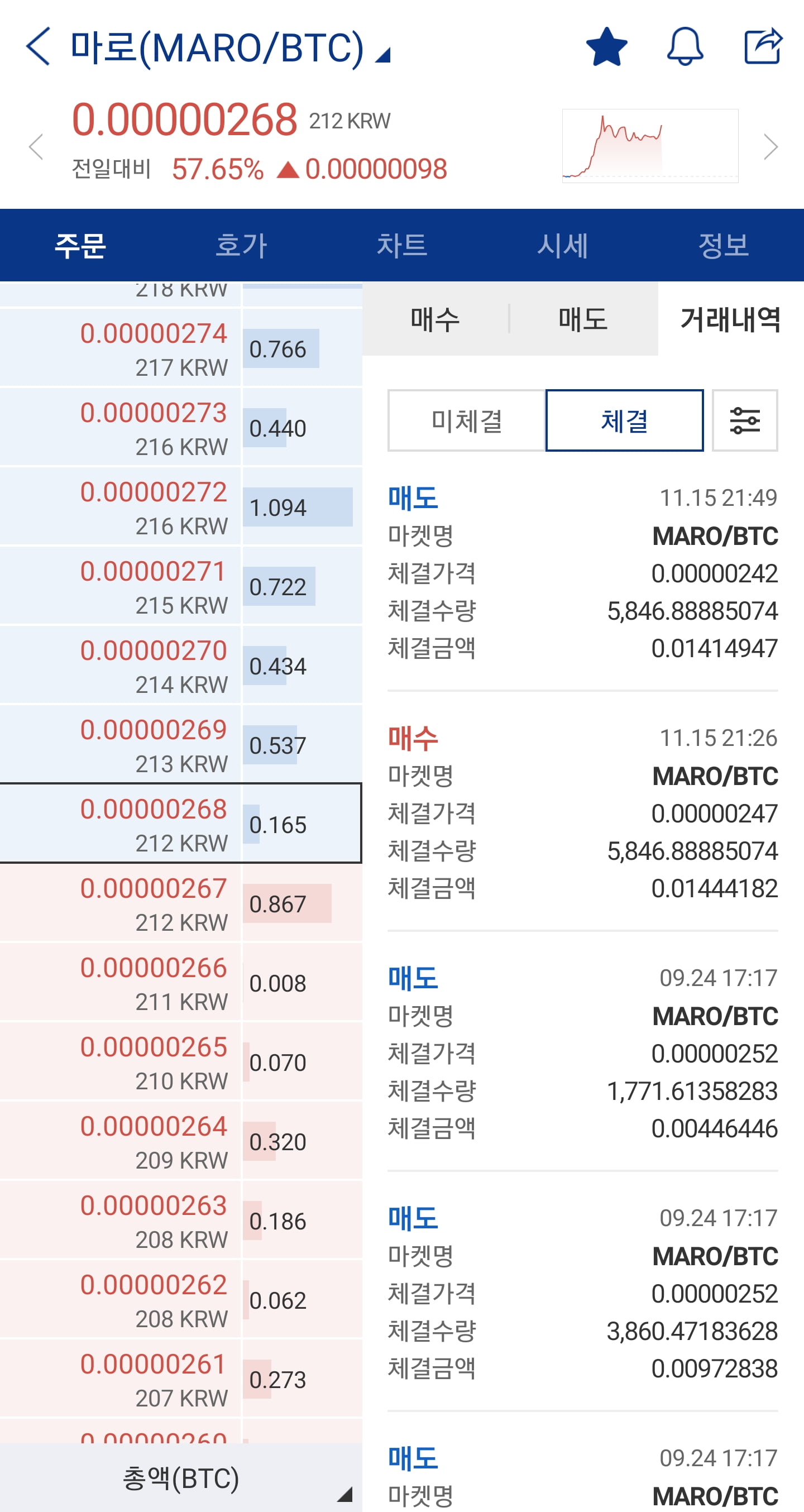
Task: Select ask price 0.00000269
Action: pyautogui.click(x=120, y=744)
